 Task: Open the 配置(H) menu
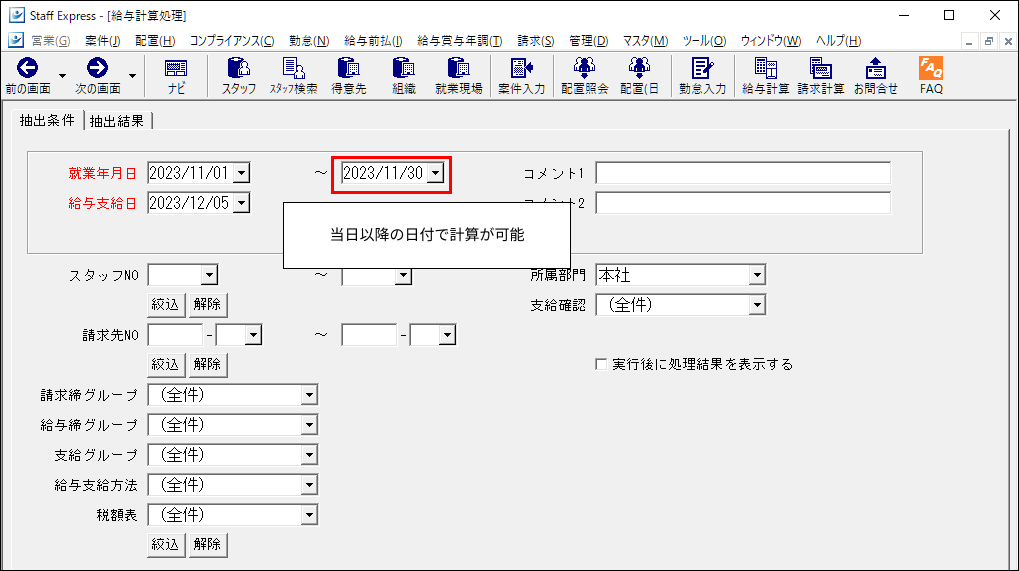155,41
